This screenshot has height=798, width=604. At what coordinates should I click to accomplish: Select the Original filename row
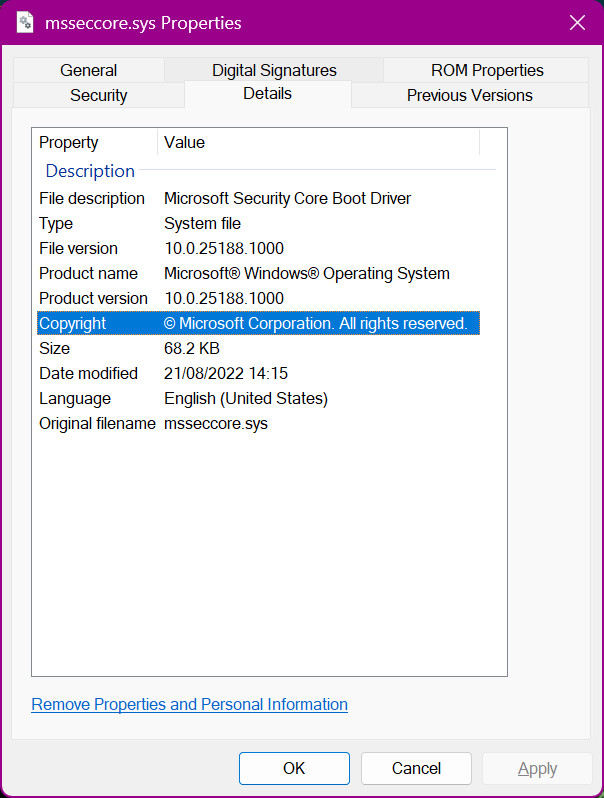click(x=258, y=423)
